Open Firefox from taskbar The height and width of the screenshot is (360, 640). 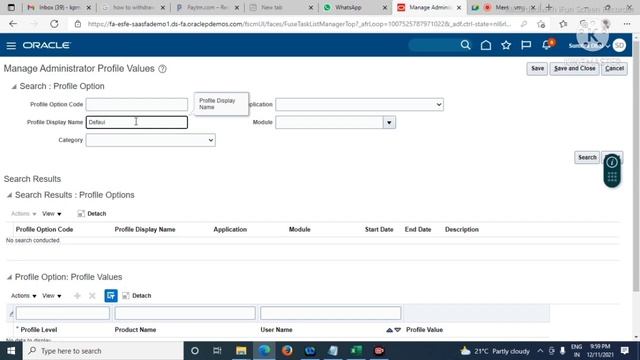[x=287, y=351]
